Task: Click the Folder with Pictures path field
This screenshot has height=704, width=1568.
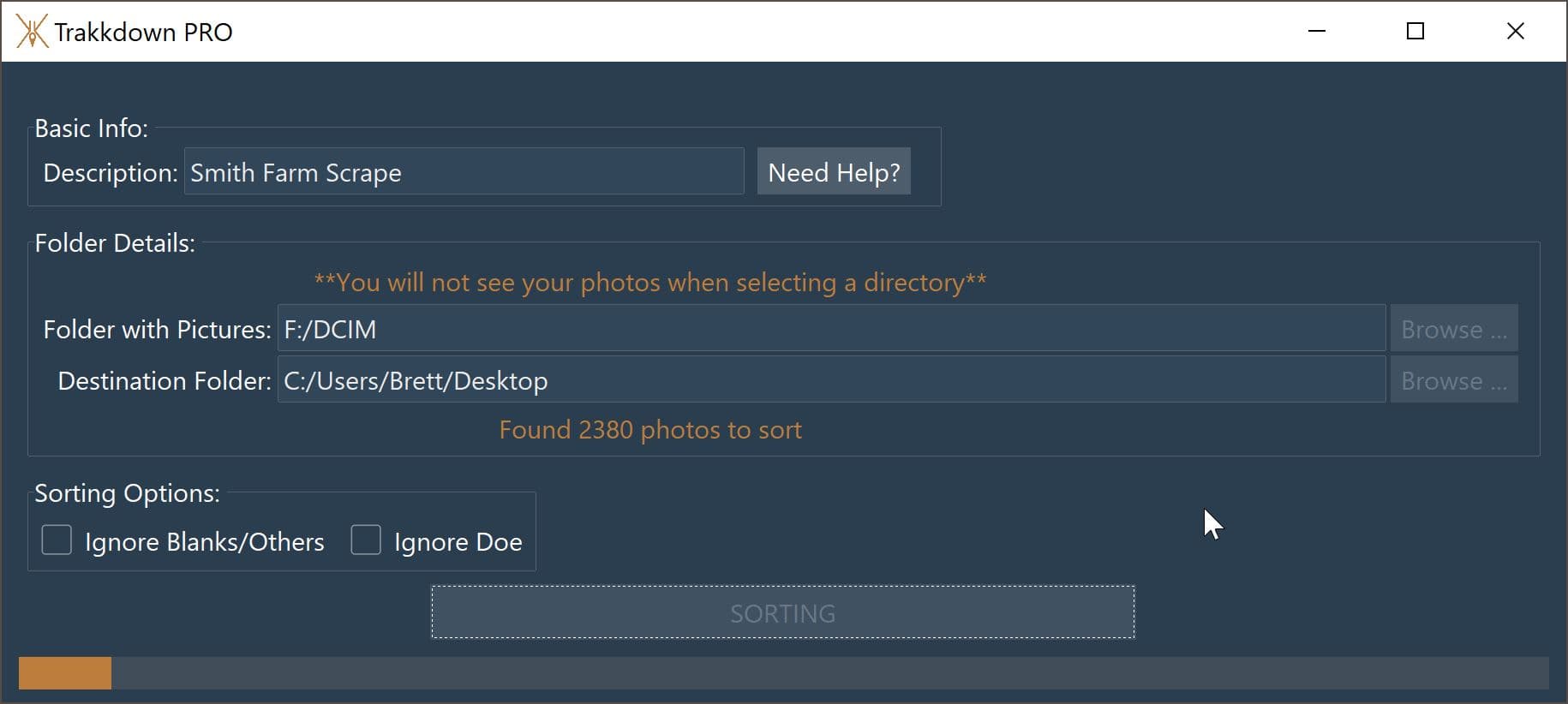Action: click(831, 328)
